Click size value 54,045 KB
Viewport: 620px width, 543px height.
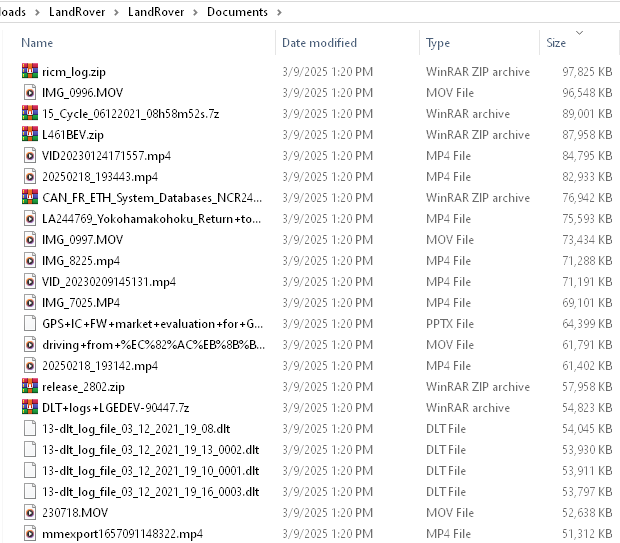point(587,429)
